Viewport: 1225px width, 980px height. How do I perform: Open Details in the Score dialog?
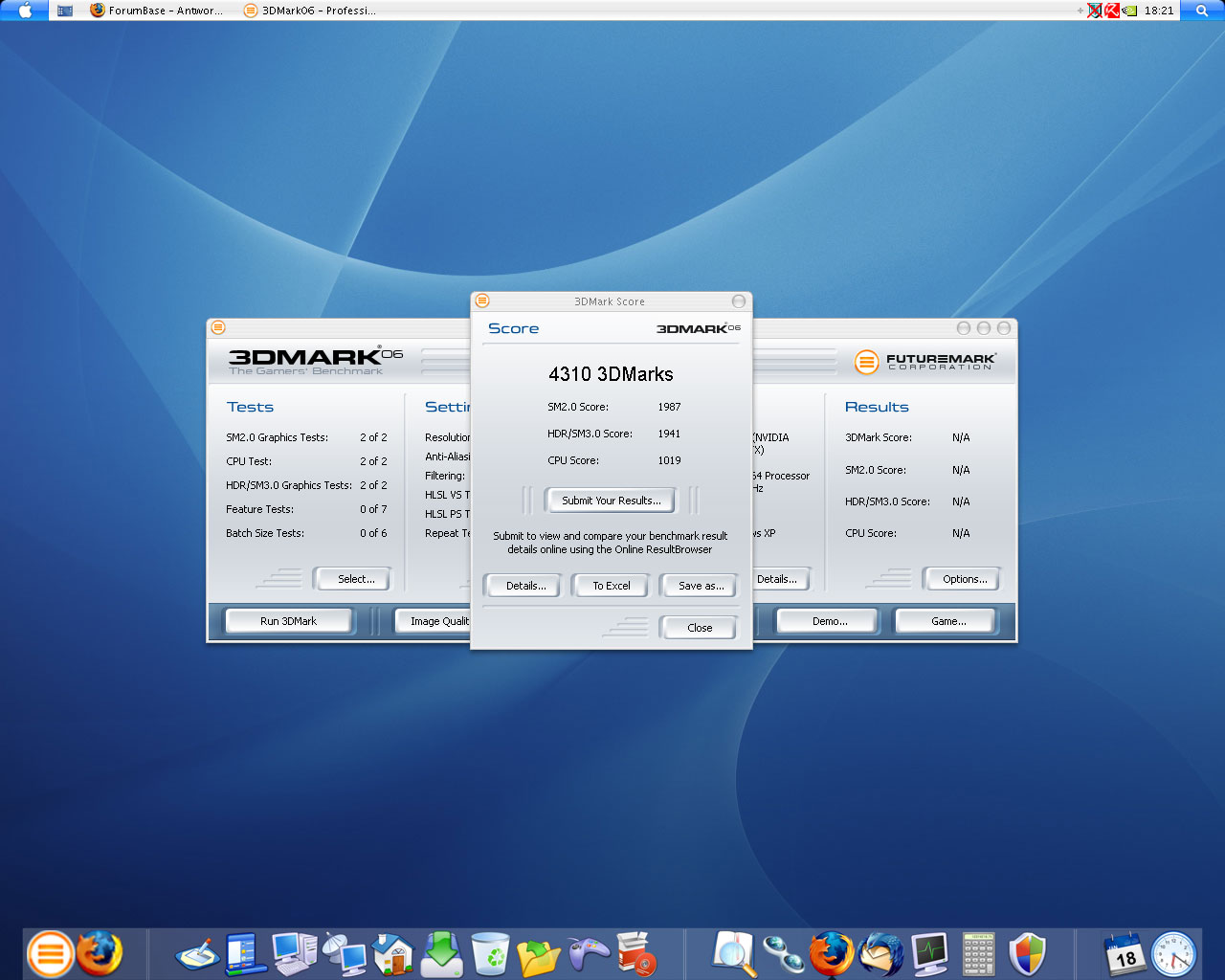point(525,586)
